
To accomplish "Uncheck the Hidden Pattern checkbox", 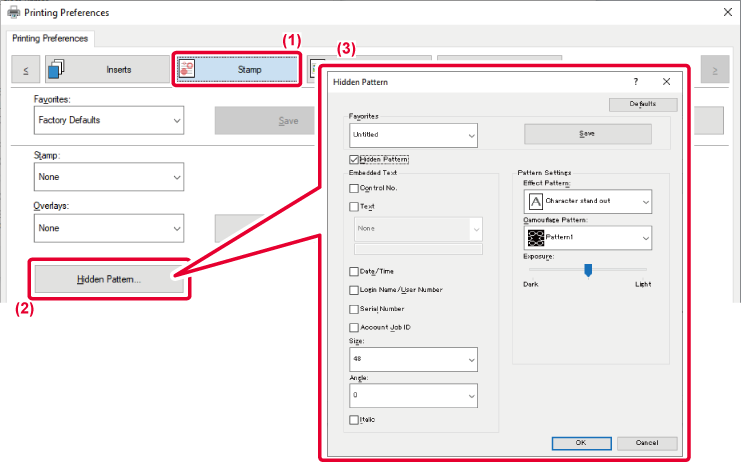I will click(354, 159).
